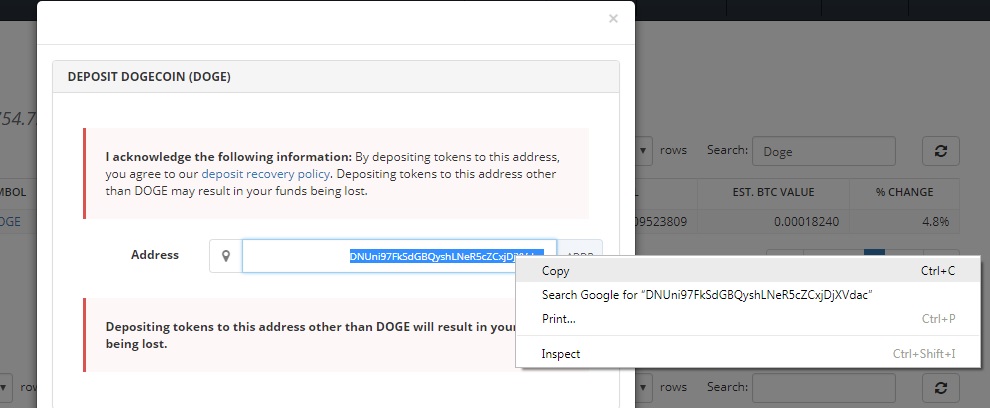This screenshot has height=408, width=990.
Task: Choose Inspect in the context menu
Action: pos(748,354)
